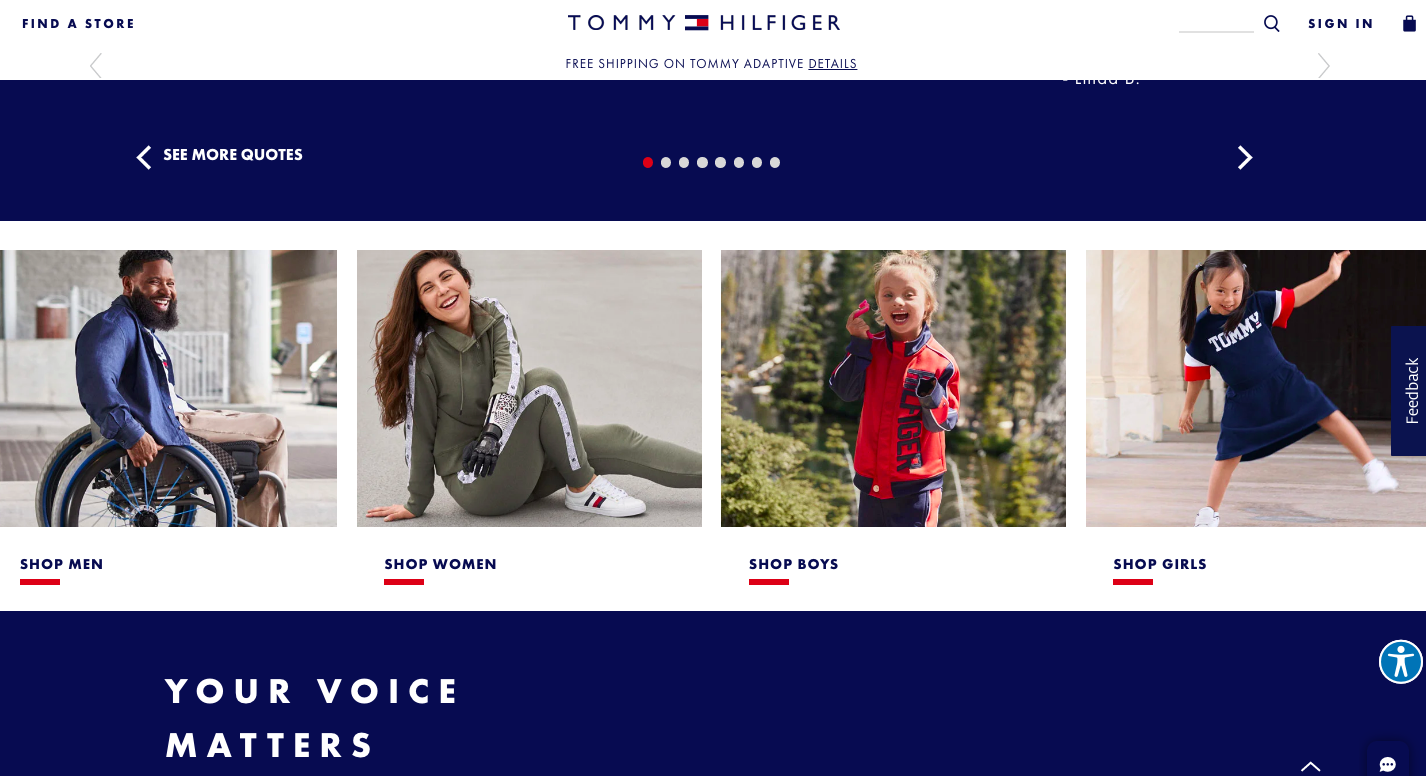
Task: Click the Sign In link
Action: [x=1341, y=24]
